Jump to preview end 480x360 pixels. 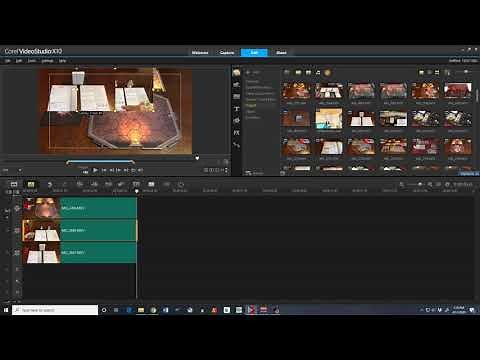[126, 170]
